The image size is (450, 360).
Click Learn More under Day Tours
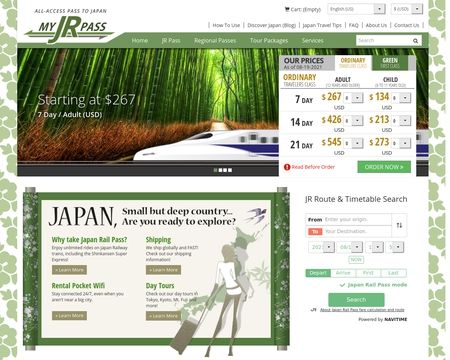(x=163, y=316)
